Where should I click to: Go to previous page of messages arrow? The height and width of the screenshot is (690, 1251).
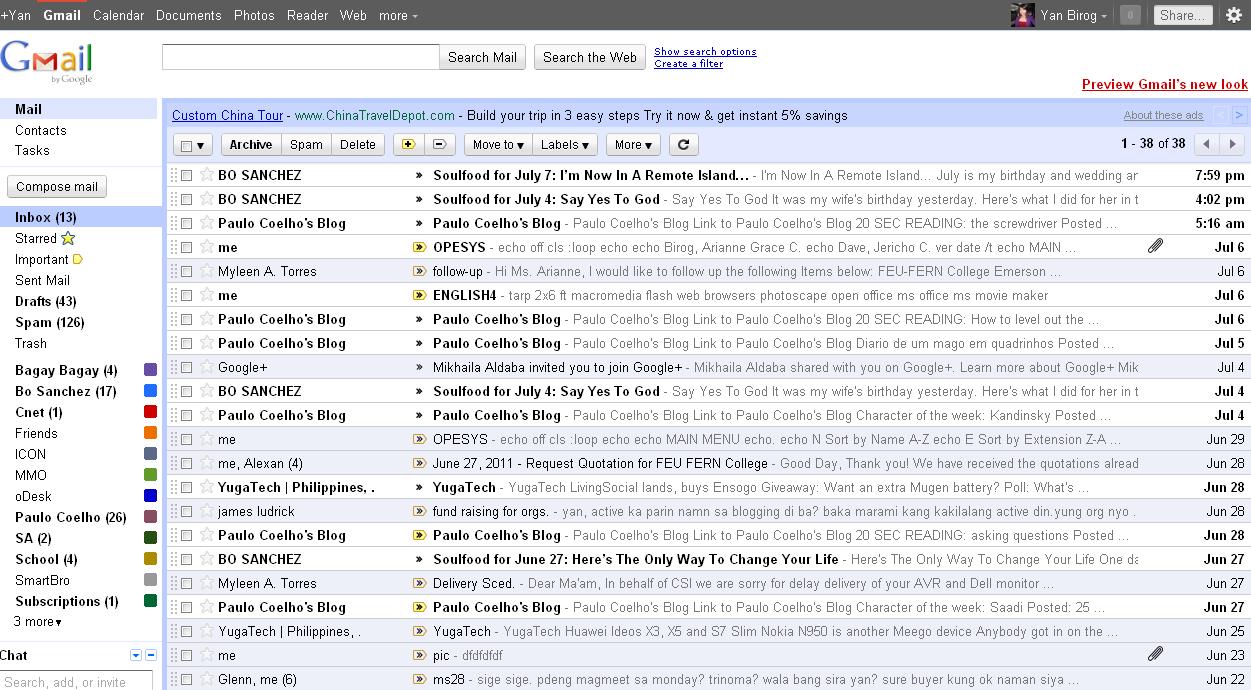point(1206,144)
